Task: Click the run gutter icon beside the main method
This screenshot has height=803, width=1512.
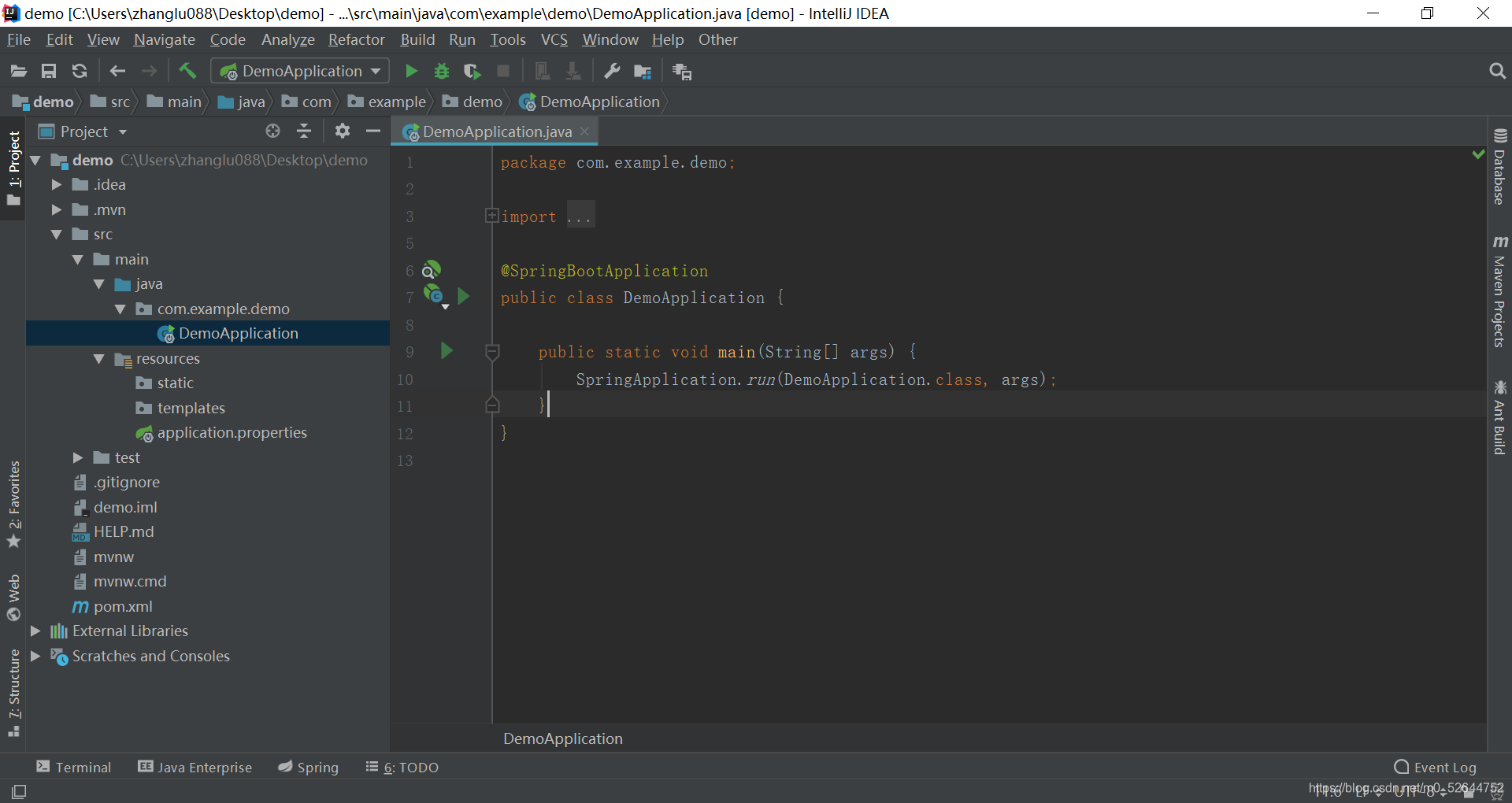Action: pos(447,350)
